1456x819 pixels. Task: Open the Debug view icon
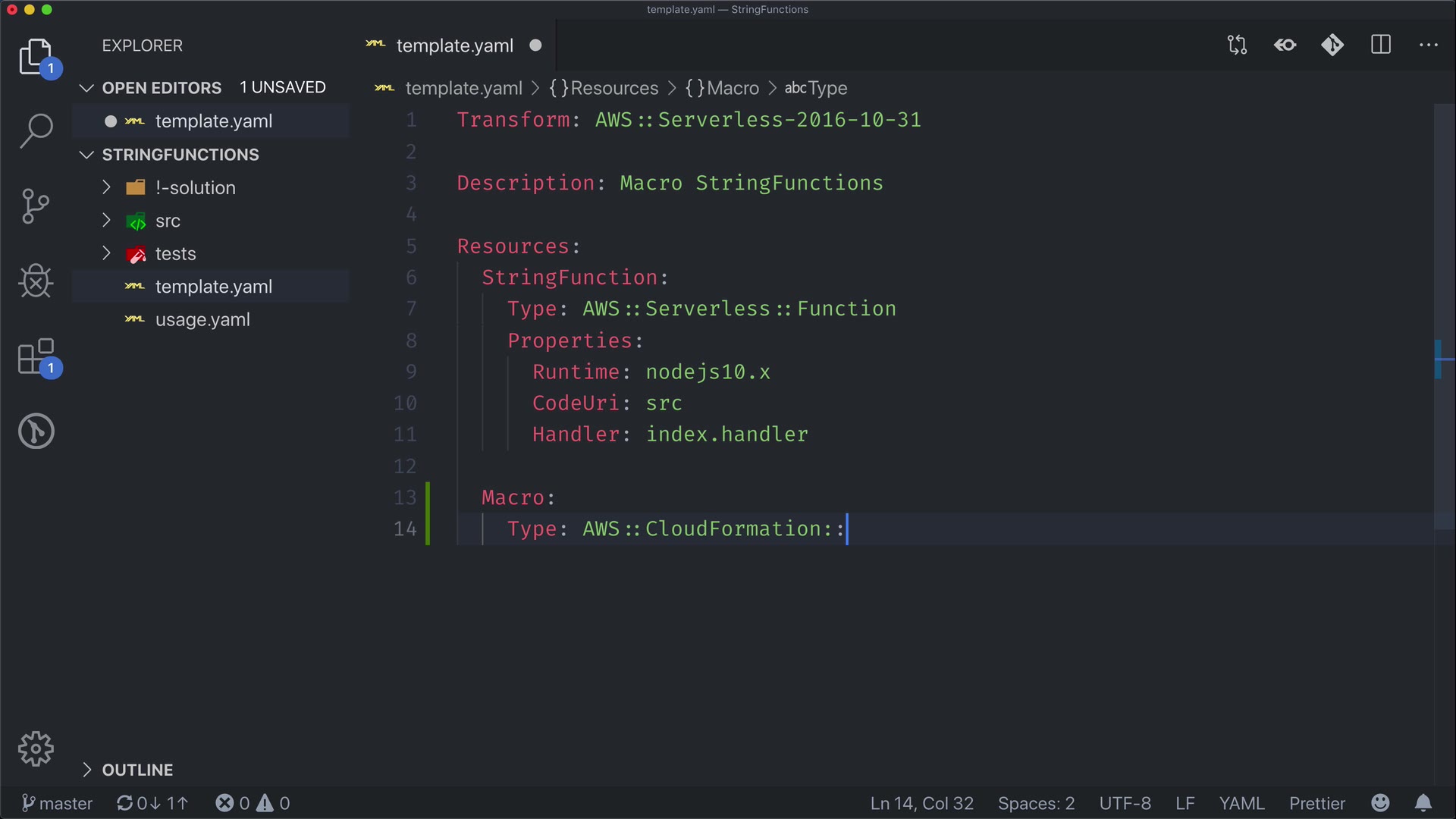[36, 281]
